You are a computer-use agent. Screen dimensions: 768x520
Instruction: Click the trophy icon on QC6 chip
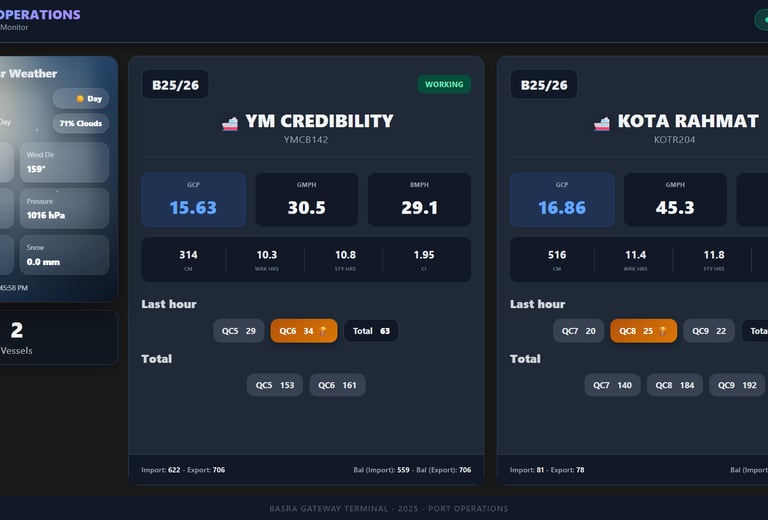click(x=323, y=331)
